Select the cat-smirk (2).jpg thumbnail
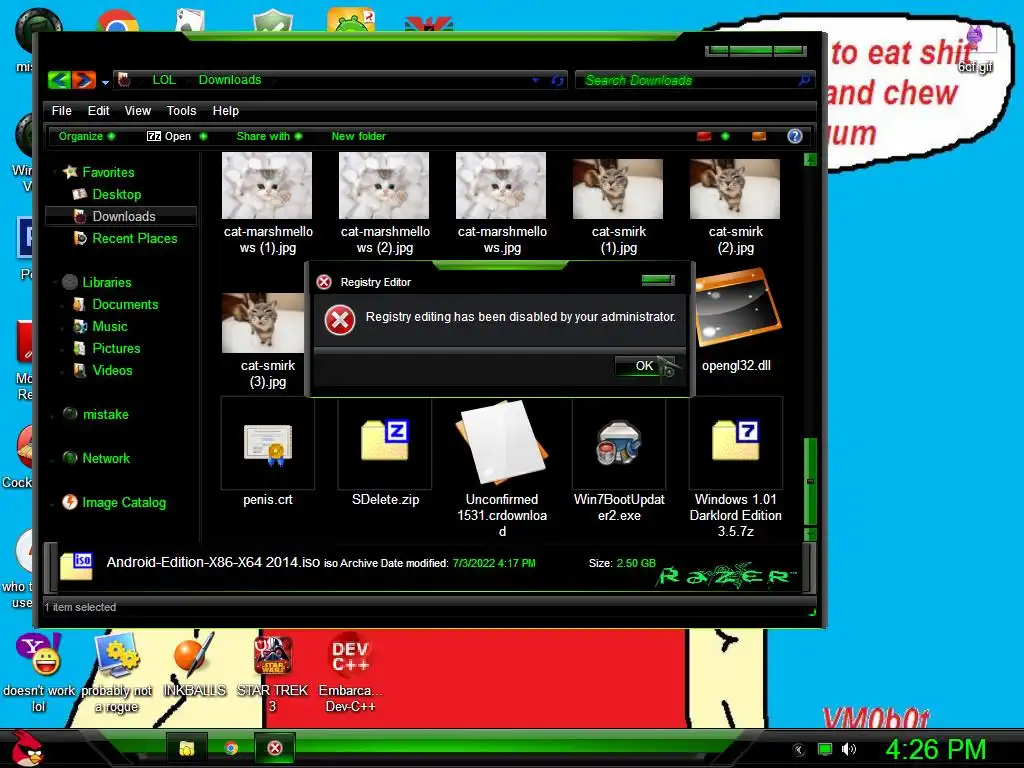 pyautogui.click(x=735, y=189)
